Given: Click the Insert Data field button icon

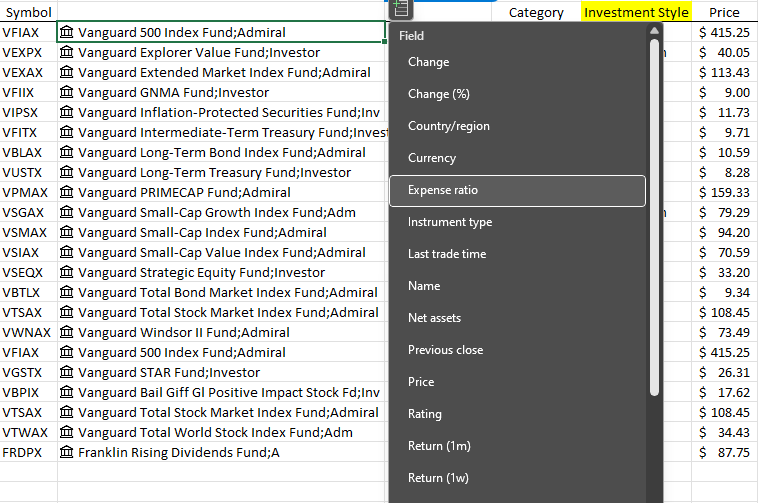Looking at the screenshot, I should pos(401,8).
